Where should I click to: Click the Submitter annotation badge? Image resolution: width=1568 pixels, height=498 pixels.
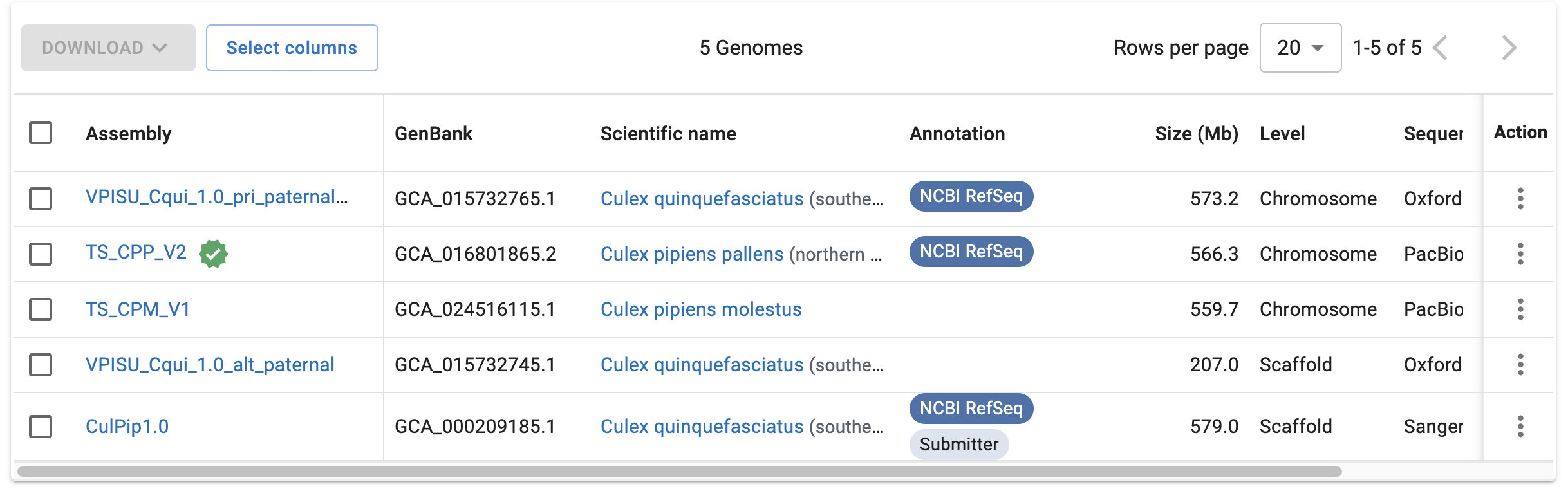(959, 444)
